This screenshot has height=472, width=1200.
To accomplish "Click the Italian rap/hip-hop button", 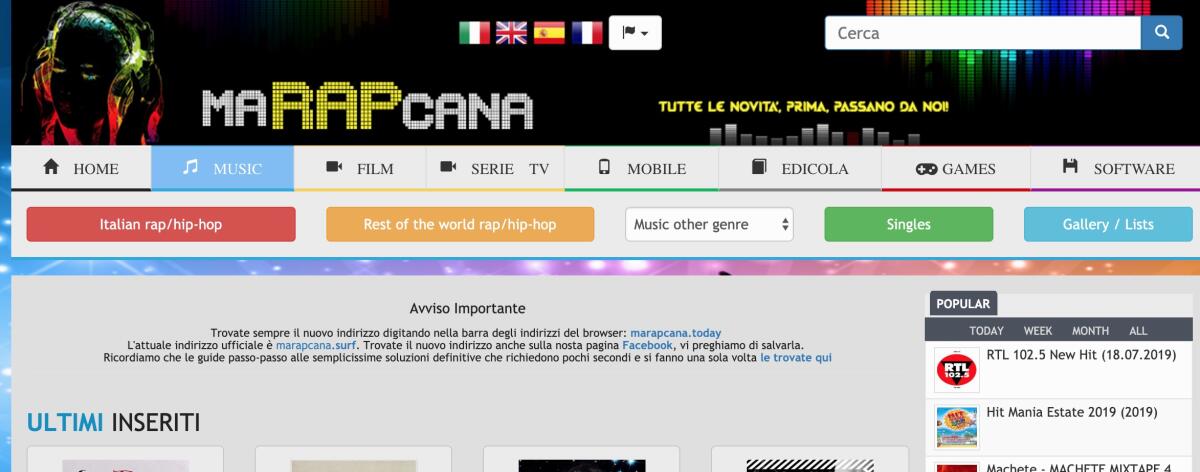I will click(161, 224).
